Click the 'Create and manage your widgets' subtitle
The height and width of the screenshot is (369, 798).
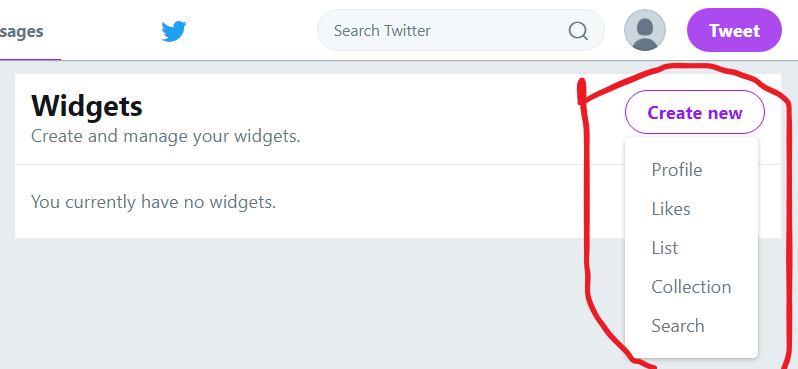pos(165,136)
